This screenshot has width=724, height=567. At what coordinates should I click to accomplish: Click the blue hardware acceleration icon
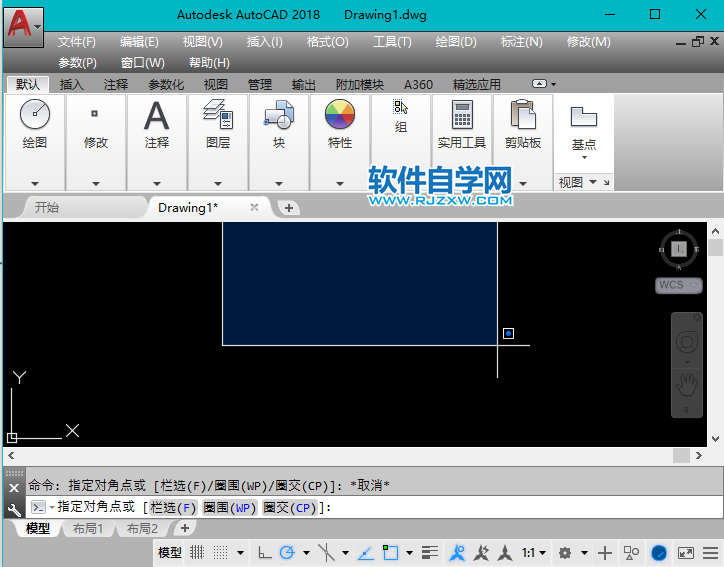coord(658,552)
